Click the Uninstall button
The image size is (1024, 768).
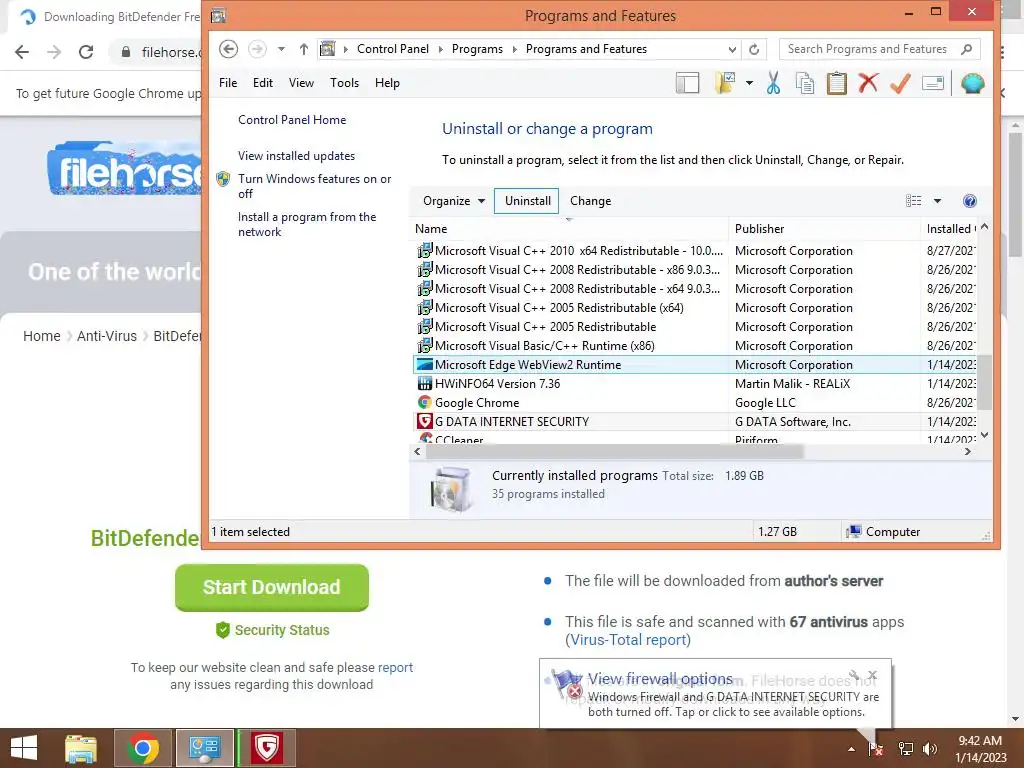[527, 200]
